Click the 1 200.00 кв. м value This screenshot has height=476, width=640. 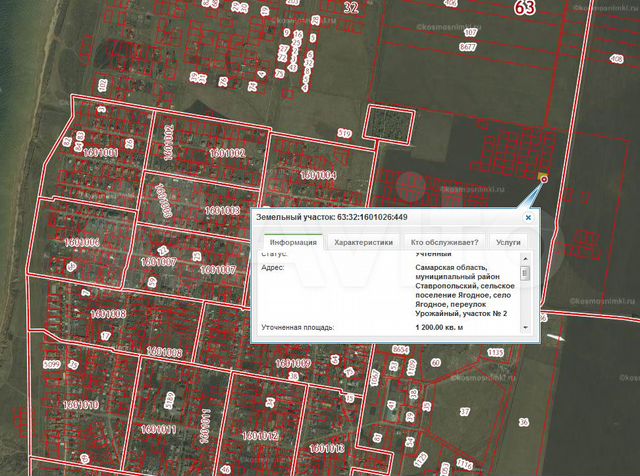439,327
